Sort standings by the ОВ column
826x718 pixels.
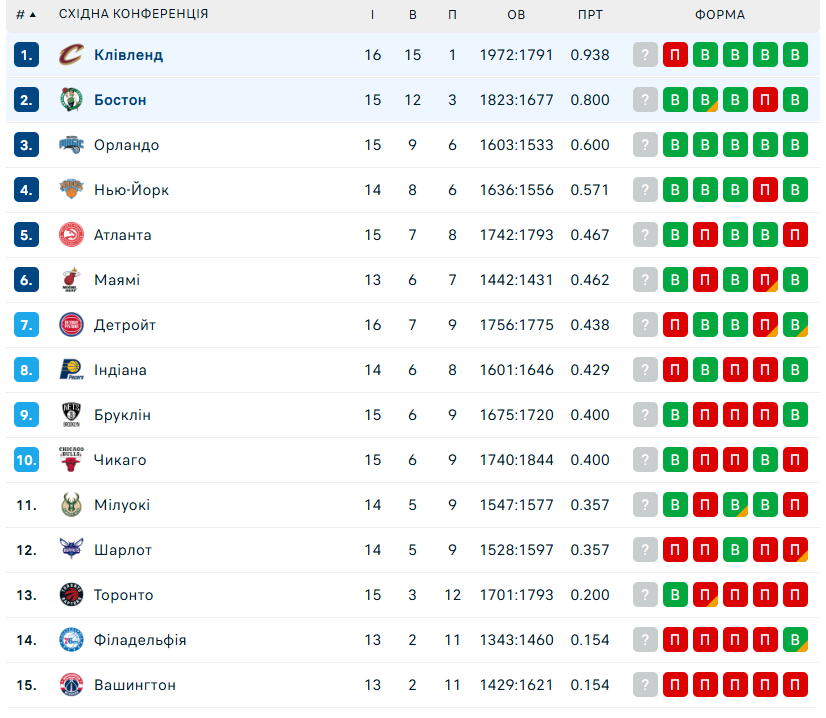(x=516, y=15)
